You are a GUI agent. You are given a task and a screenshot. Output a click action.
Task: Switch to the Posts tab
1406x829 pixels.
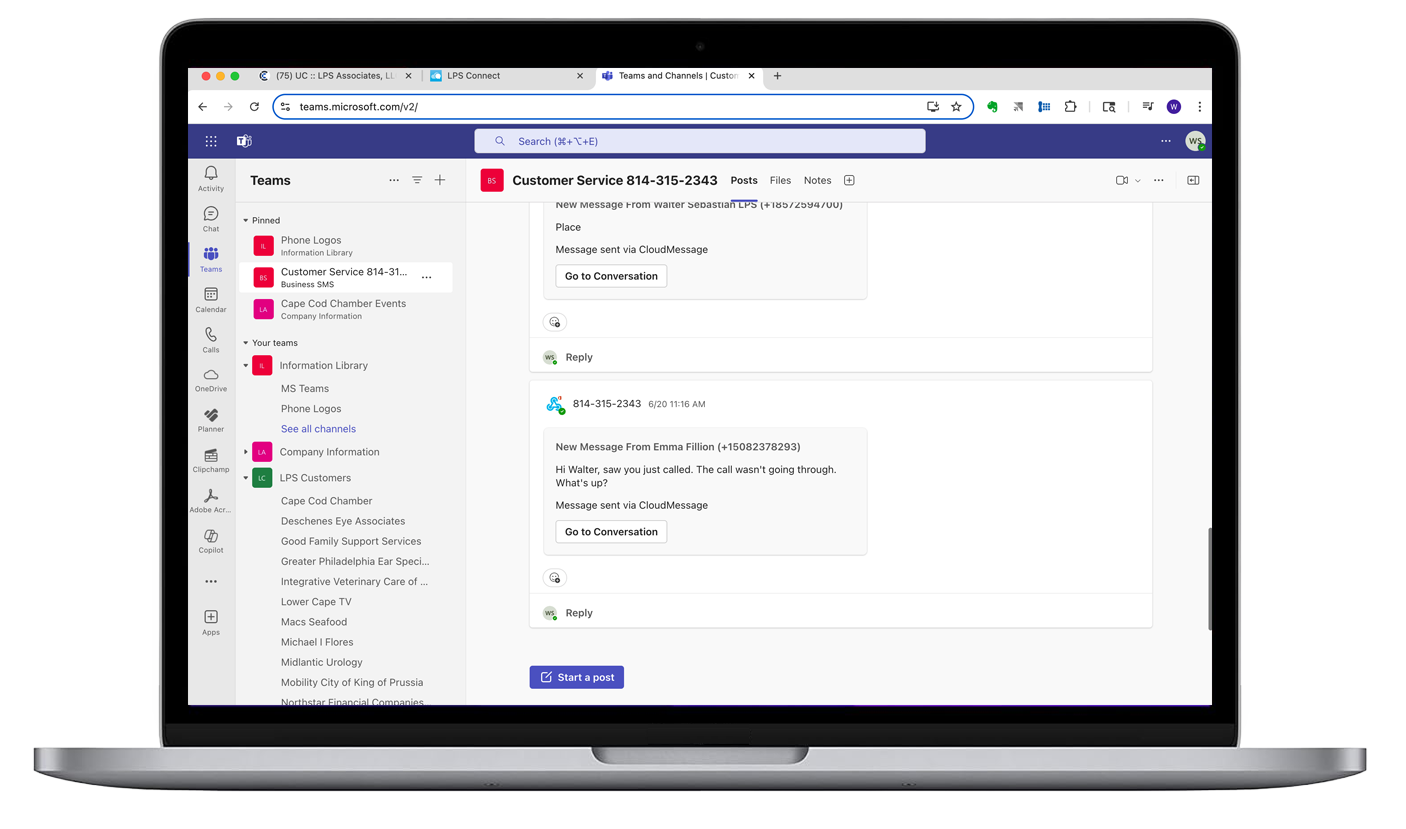point(744,180)
